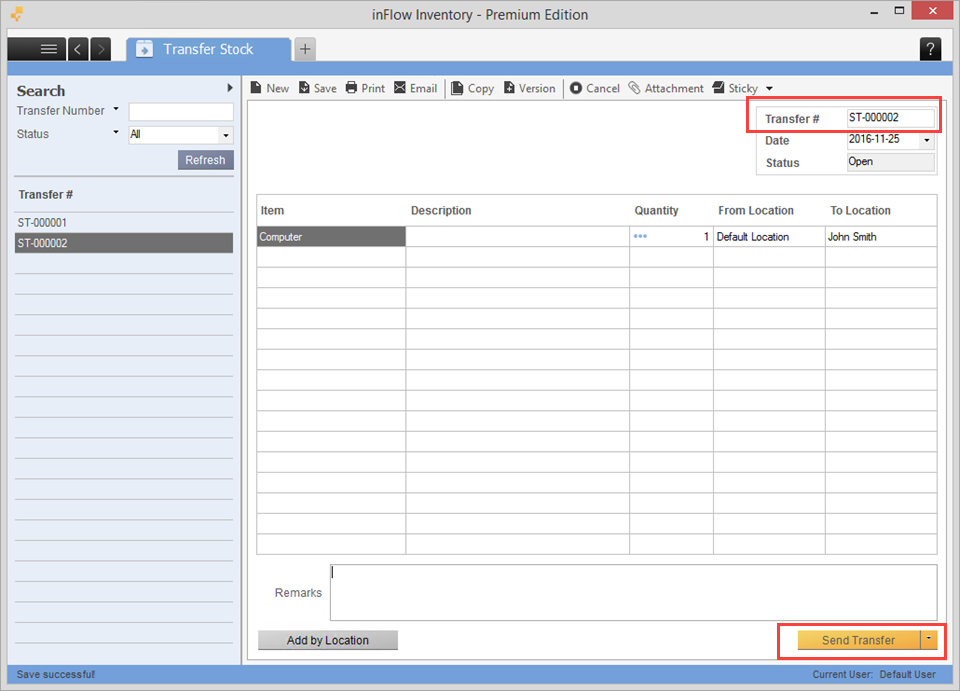960x691 pixels.
Task: Go forward with the right arrow
Action: [x=101, y=49]
